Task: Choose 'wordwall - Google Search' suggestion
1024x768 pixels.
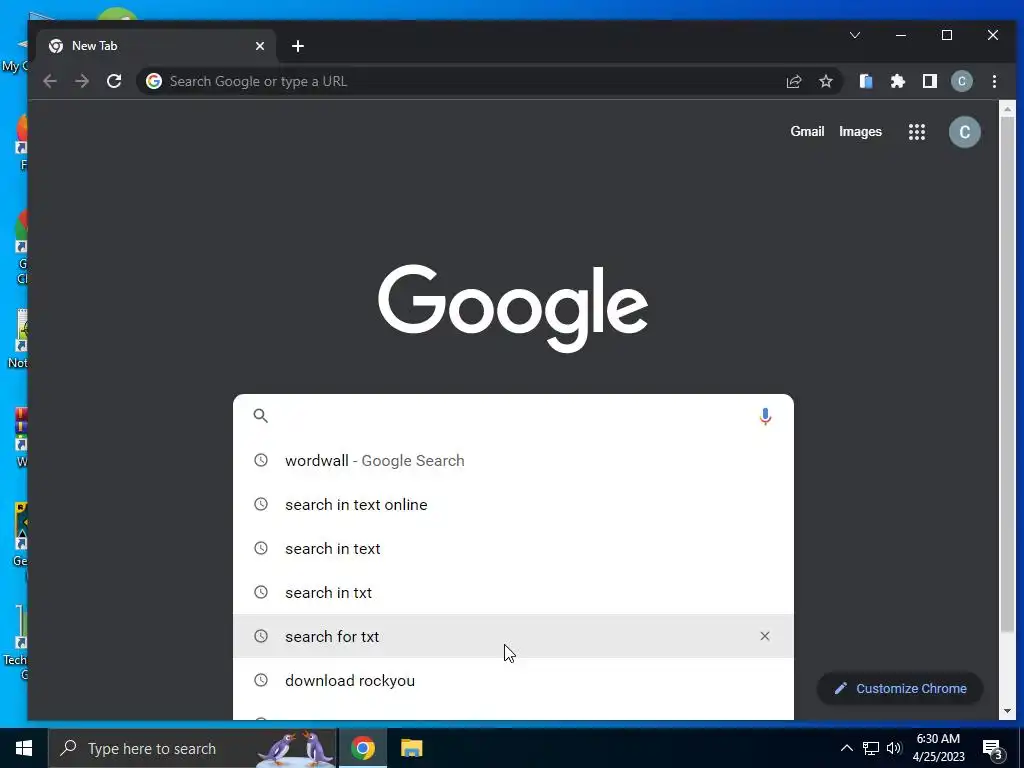Action: (513, 460)
